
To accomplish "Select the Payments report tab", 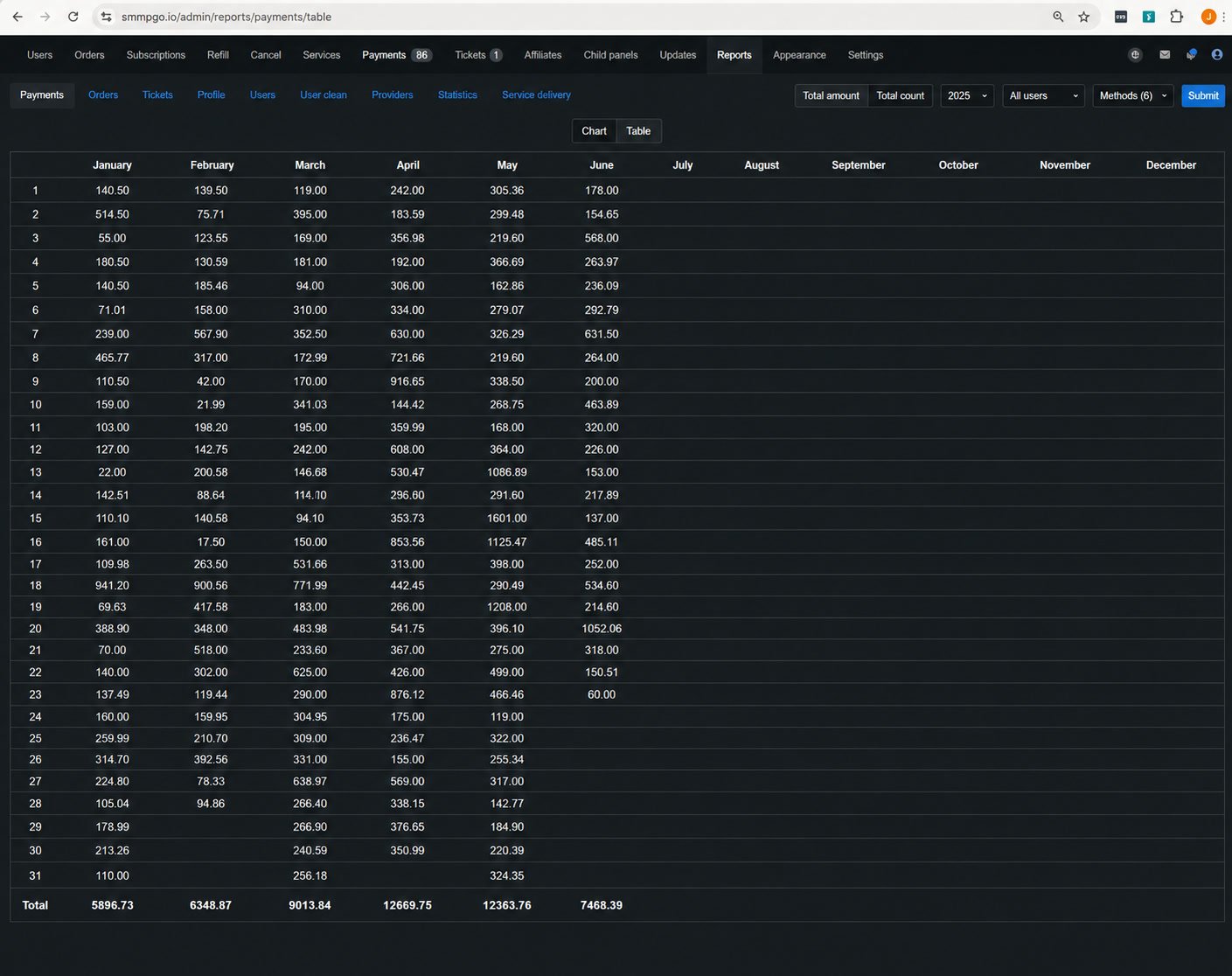I will coord(42,94).
